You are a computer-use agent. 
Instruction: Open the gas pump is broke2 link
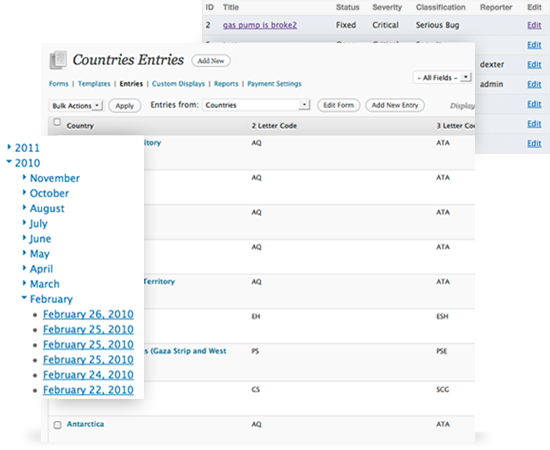(x=260, y=25)
